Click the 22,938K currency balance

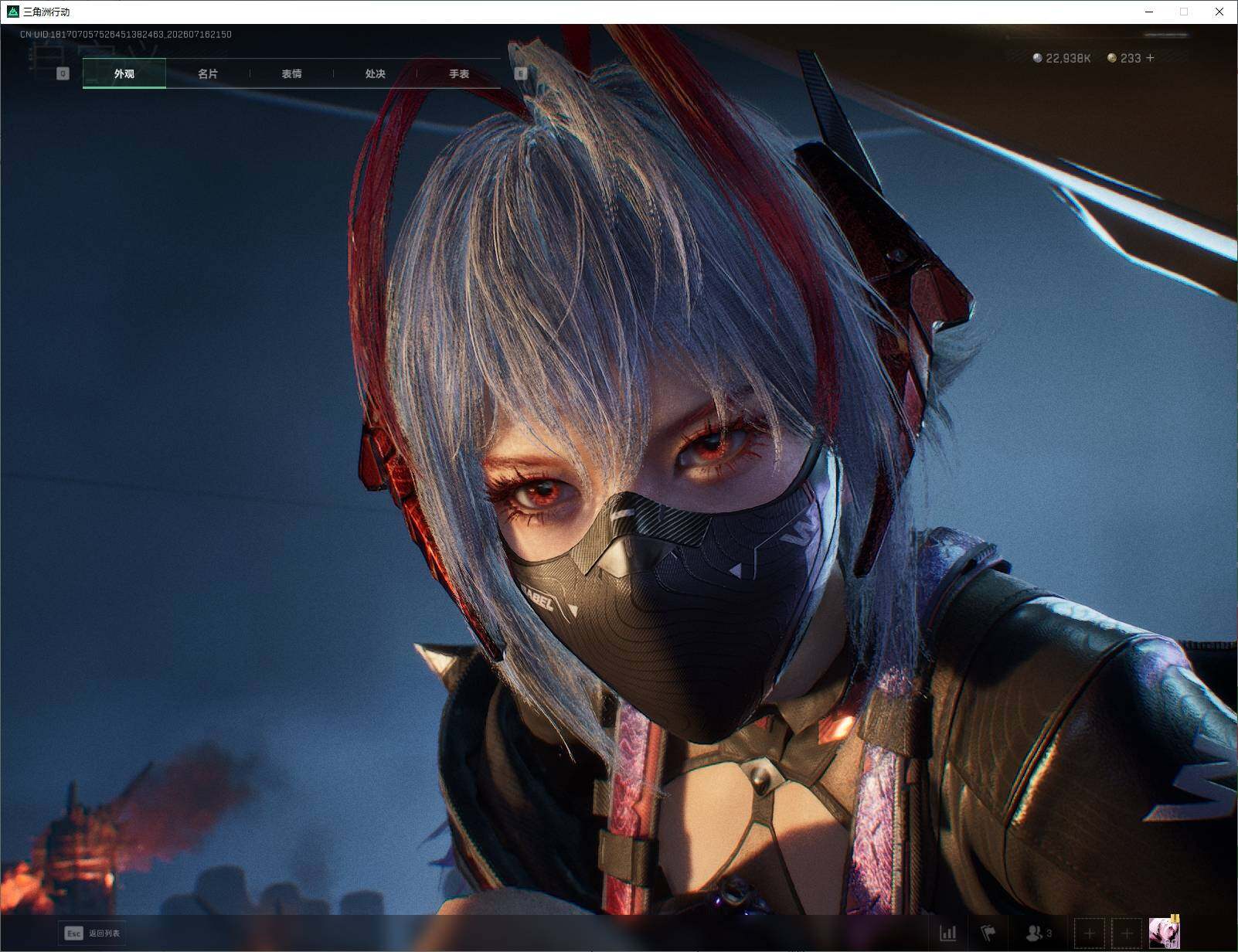click(x=1068, y=58)
